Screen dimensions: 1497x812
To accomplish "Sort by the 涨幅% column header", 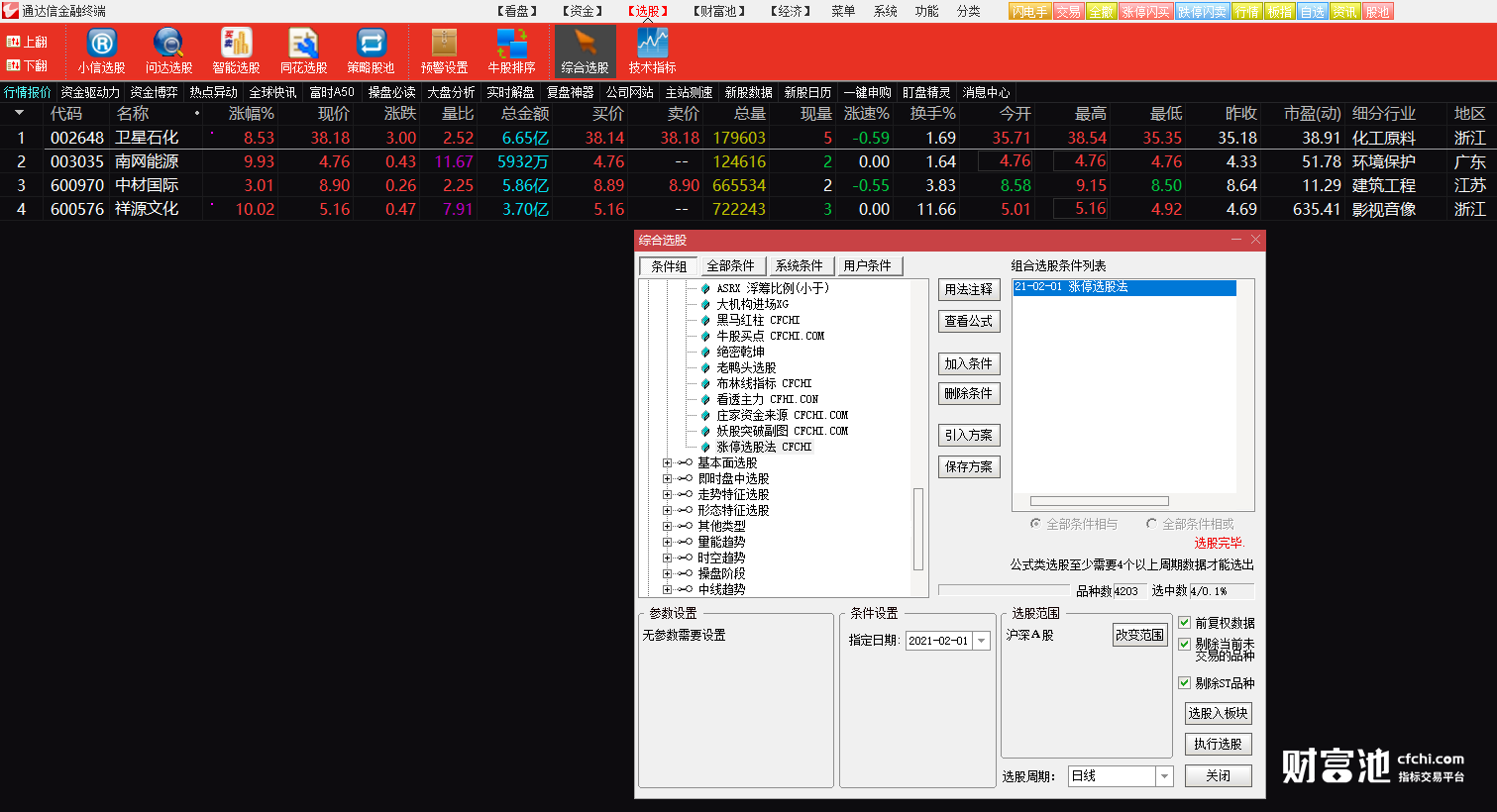I will pos(251,114).
